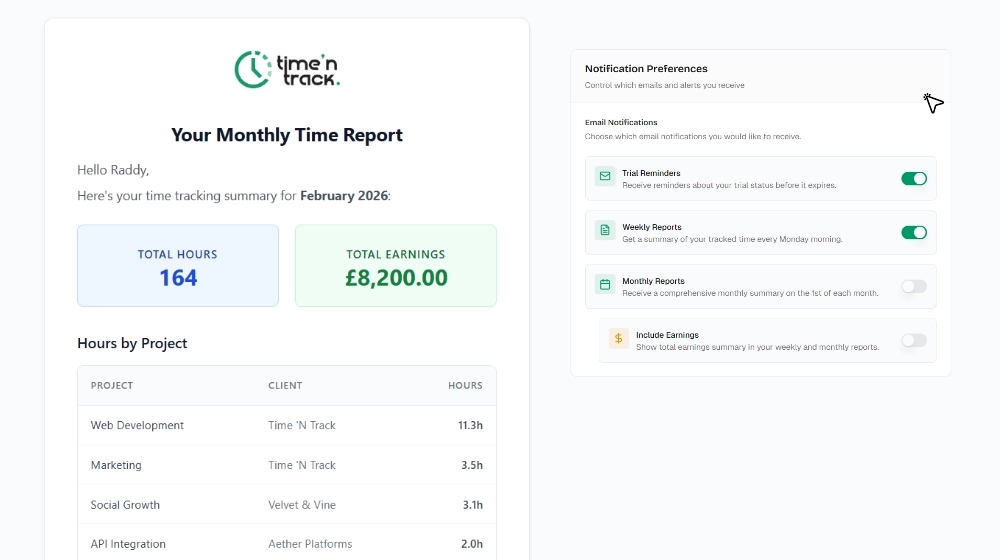Screen dimensions: 1000x560
Task: Click the Total Earnings £8,200.00 card
Action: pos(396,265)
